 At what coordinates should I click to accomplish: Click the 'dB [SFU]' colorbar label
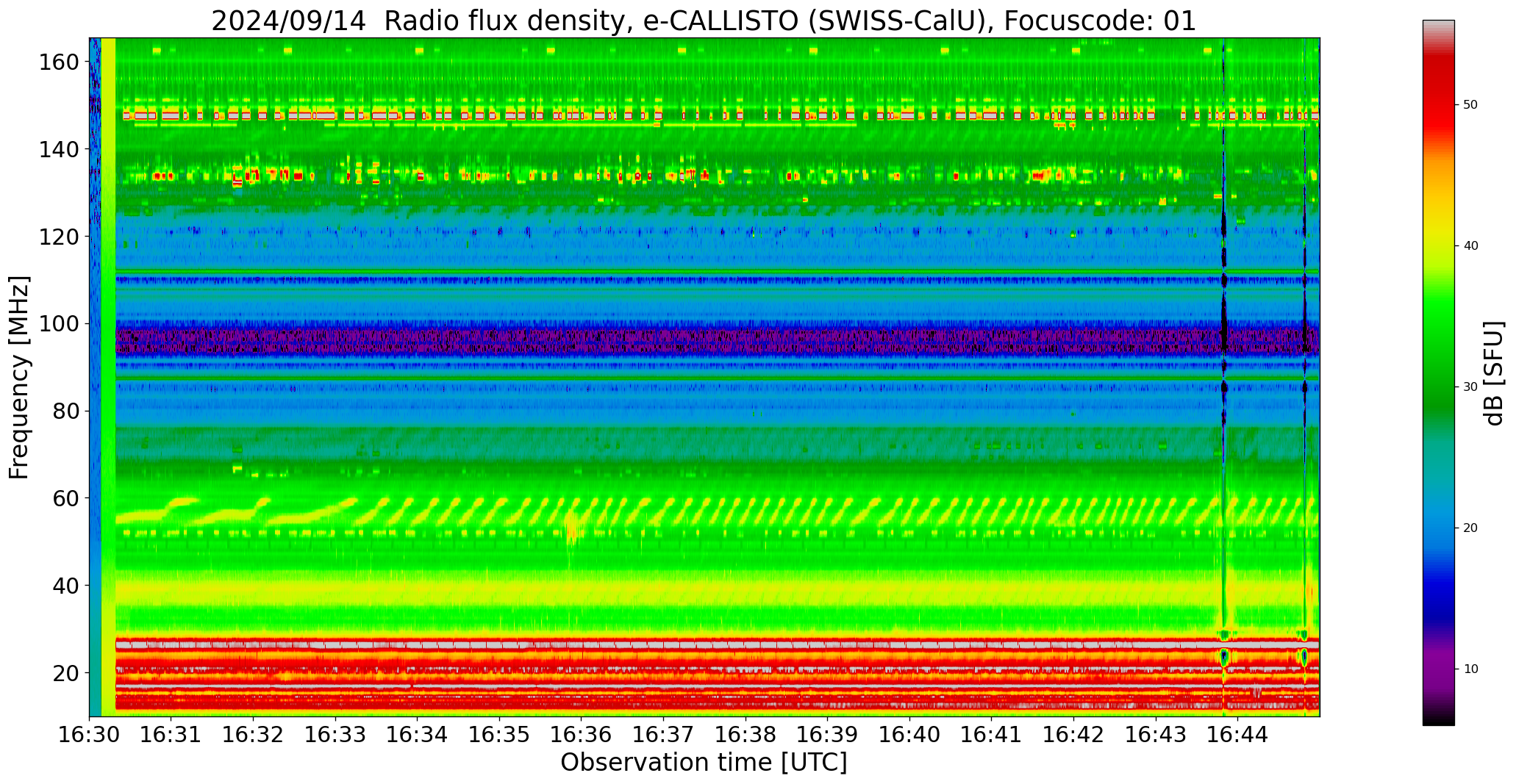coord(1493,373)
